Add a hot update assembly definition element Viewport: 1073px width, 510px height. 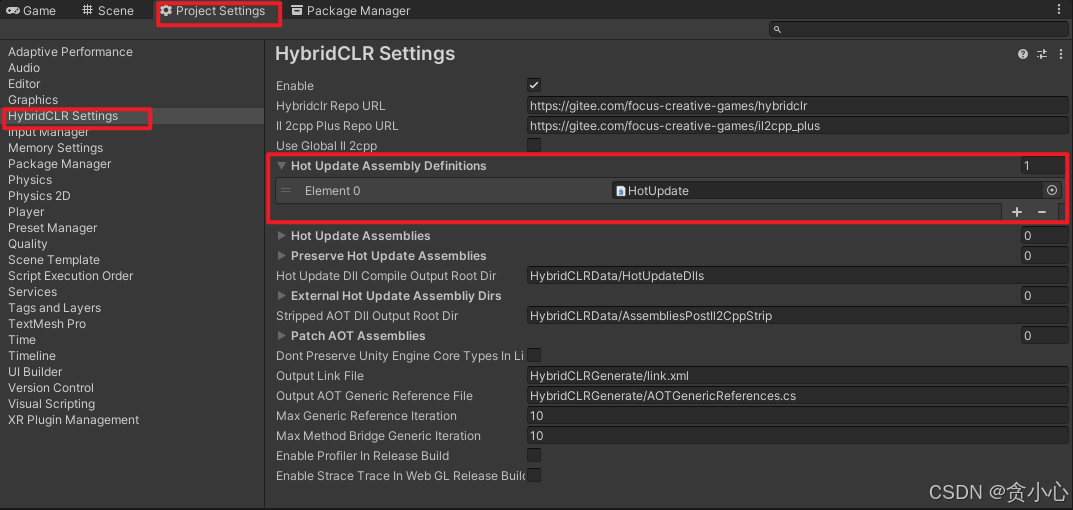pyautogui.click(x=1017, y=212)
